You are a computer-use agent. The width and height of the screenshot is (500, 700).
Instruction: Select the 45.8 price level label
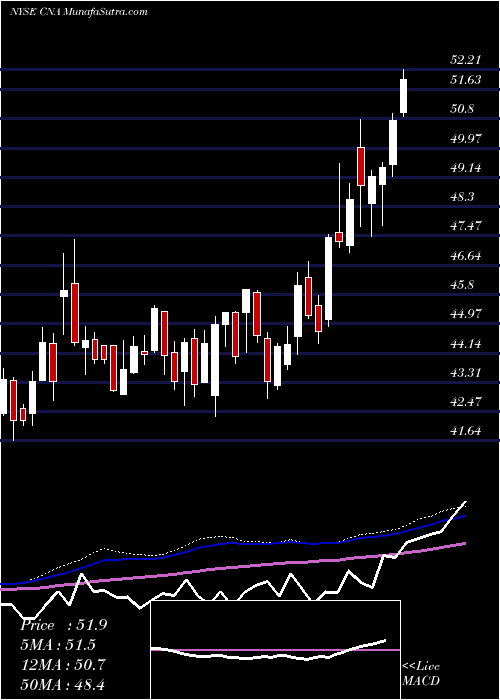coord(462,285)
